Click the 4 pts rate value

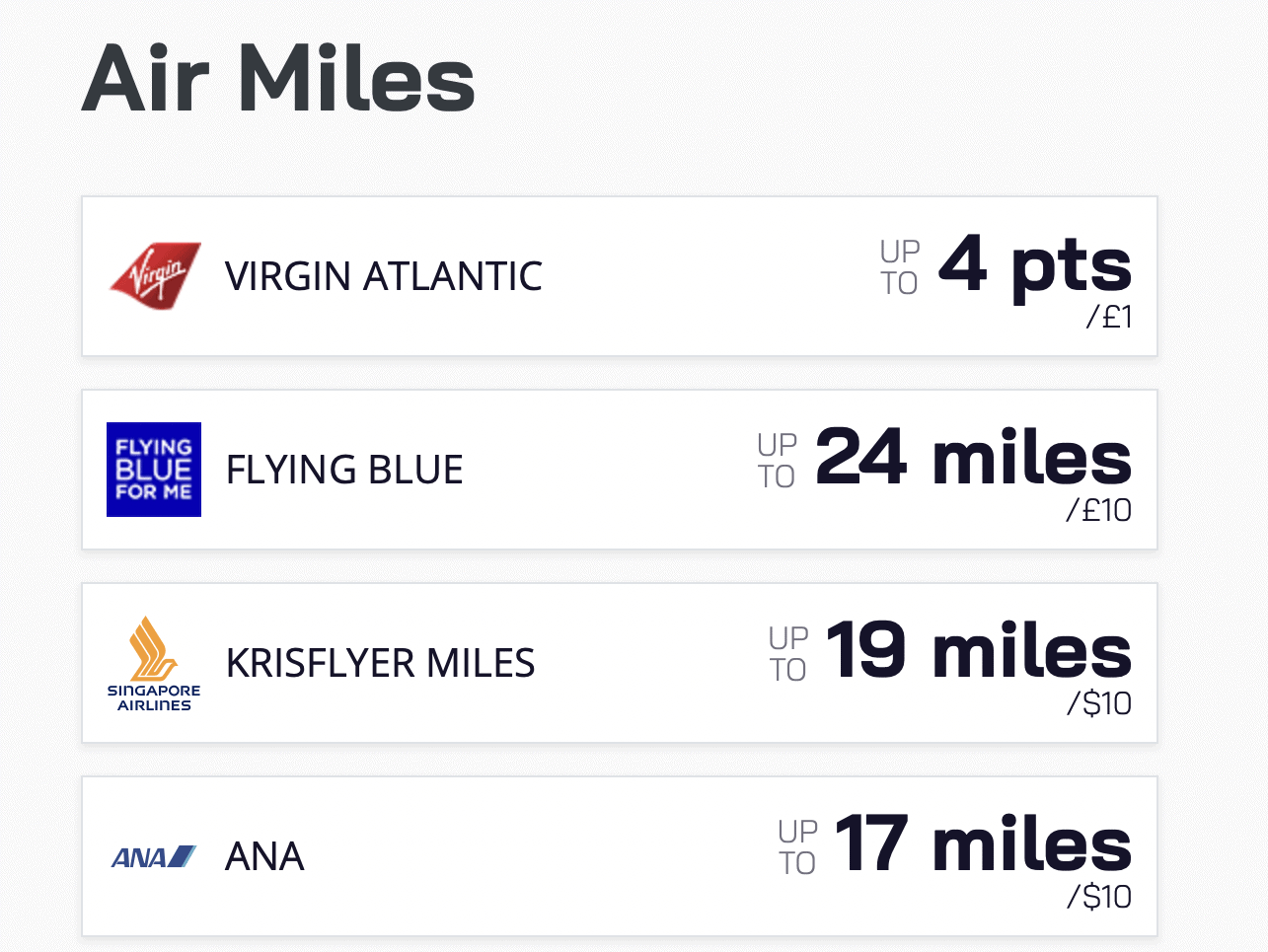(1035, 265)
